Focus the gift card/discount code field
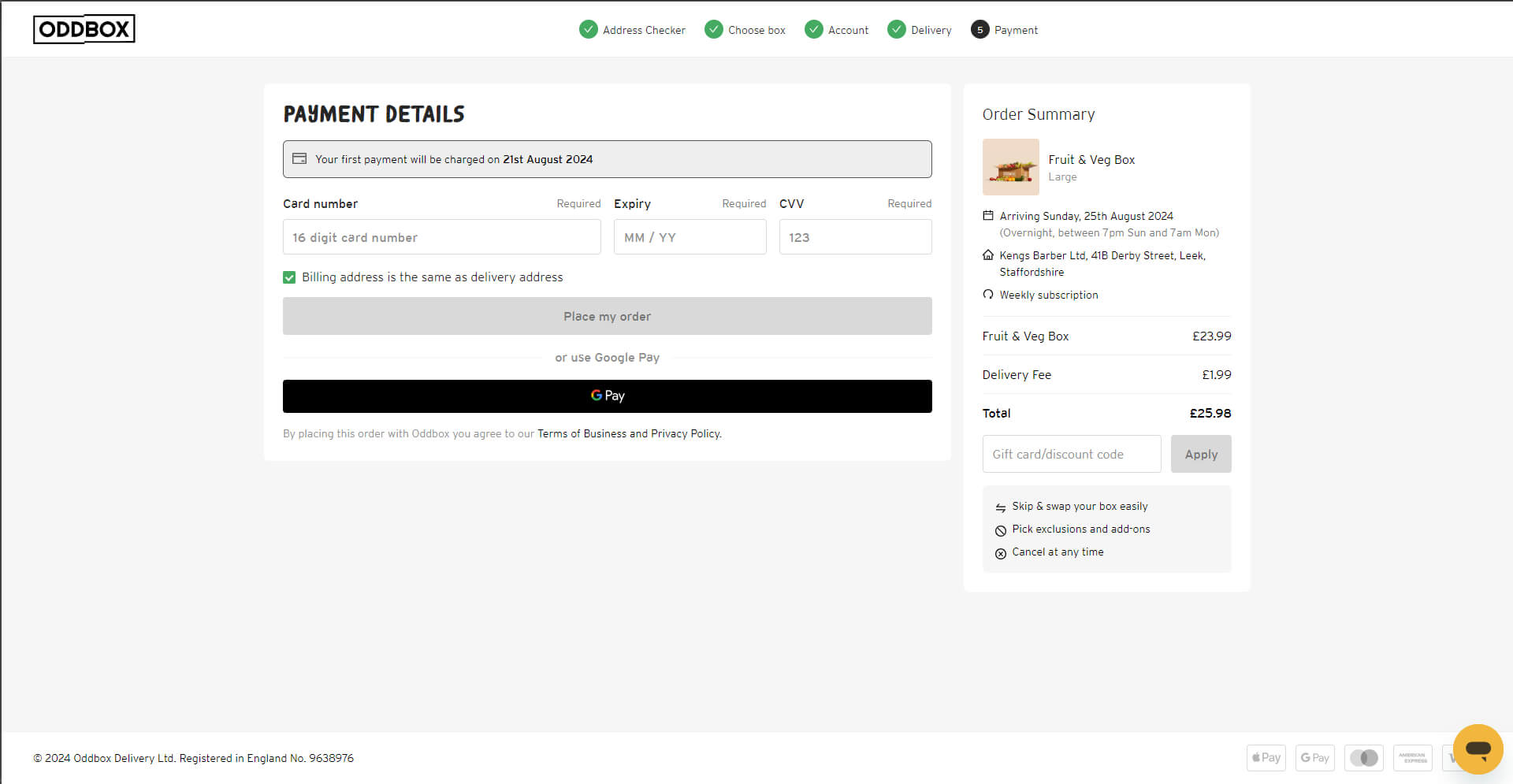This screenshot has height=784, width=1513. (1072, 454)
